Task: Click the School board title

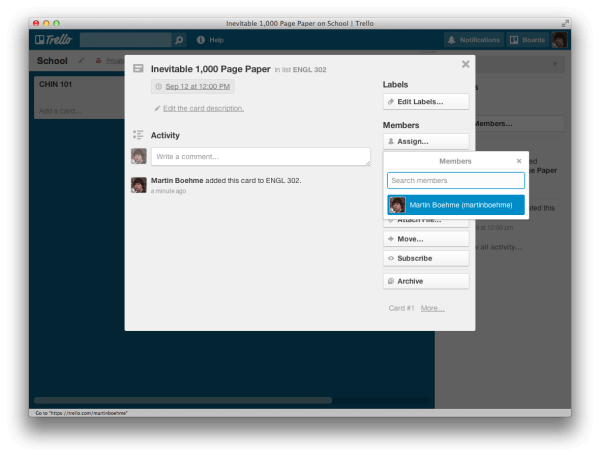Action: pos(52,61)
